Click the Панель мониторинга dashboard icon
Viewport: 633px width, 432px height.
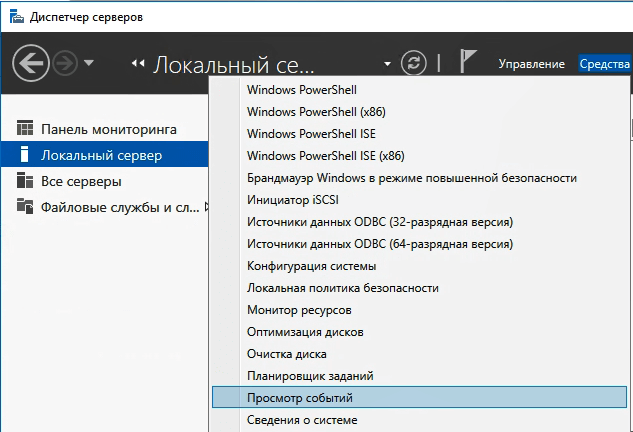(25, 128)
